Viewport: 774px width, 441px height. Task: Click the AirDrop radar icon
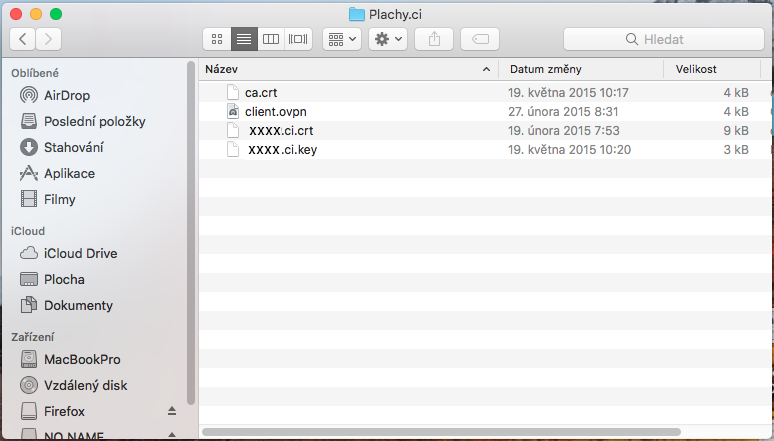click(29, 95)
